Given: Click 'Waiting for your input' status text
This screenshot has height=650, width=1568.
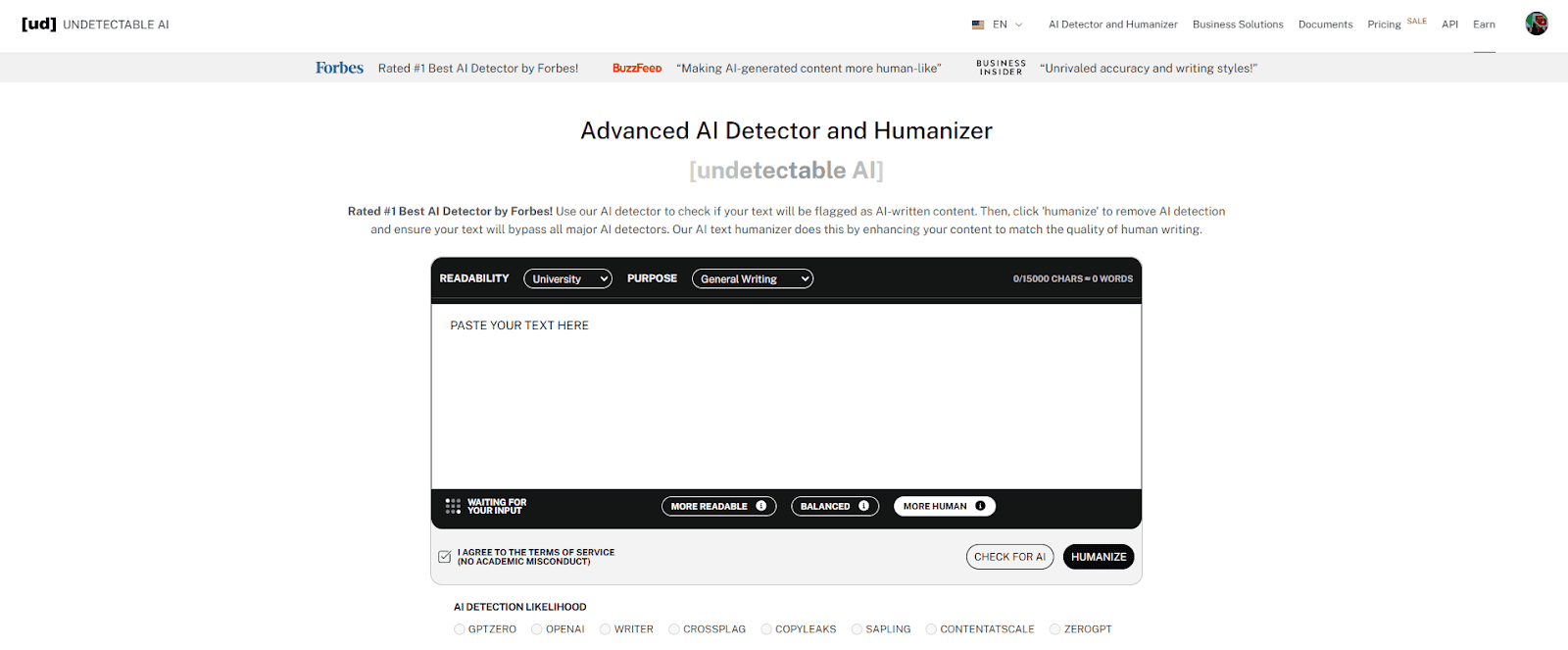Looking at the screenshot, I should pos(497,506).
